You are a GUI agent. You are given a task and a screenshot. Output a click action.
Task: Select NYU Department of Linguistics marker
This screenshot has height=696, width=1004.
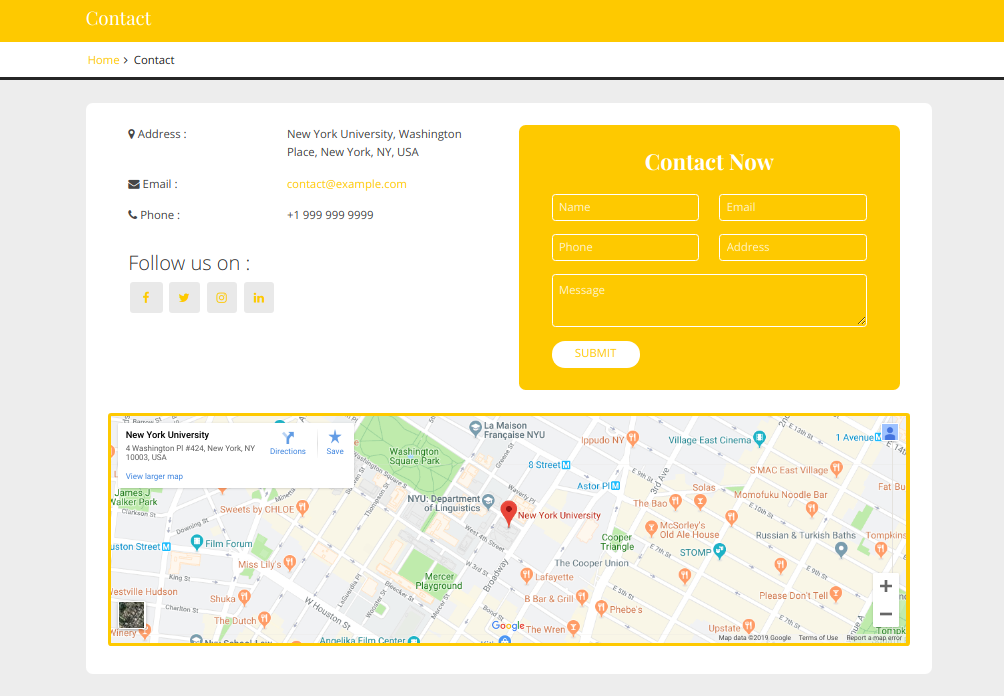point(489,500)
